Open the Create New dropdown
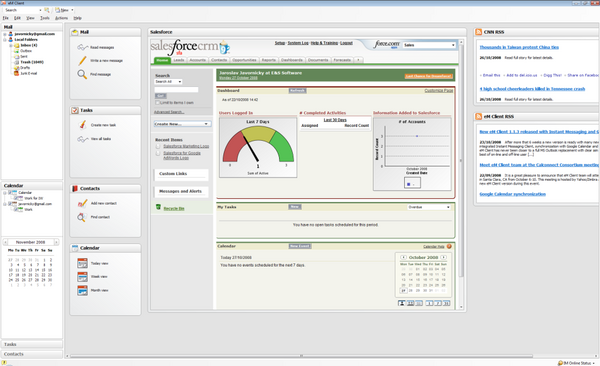600x366 pixels. pyautogui.click(x=182, y=124)
